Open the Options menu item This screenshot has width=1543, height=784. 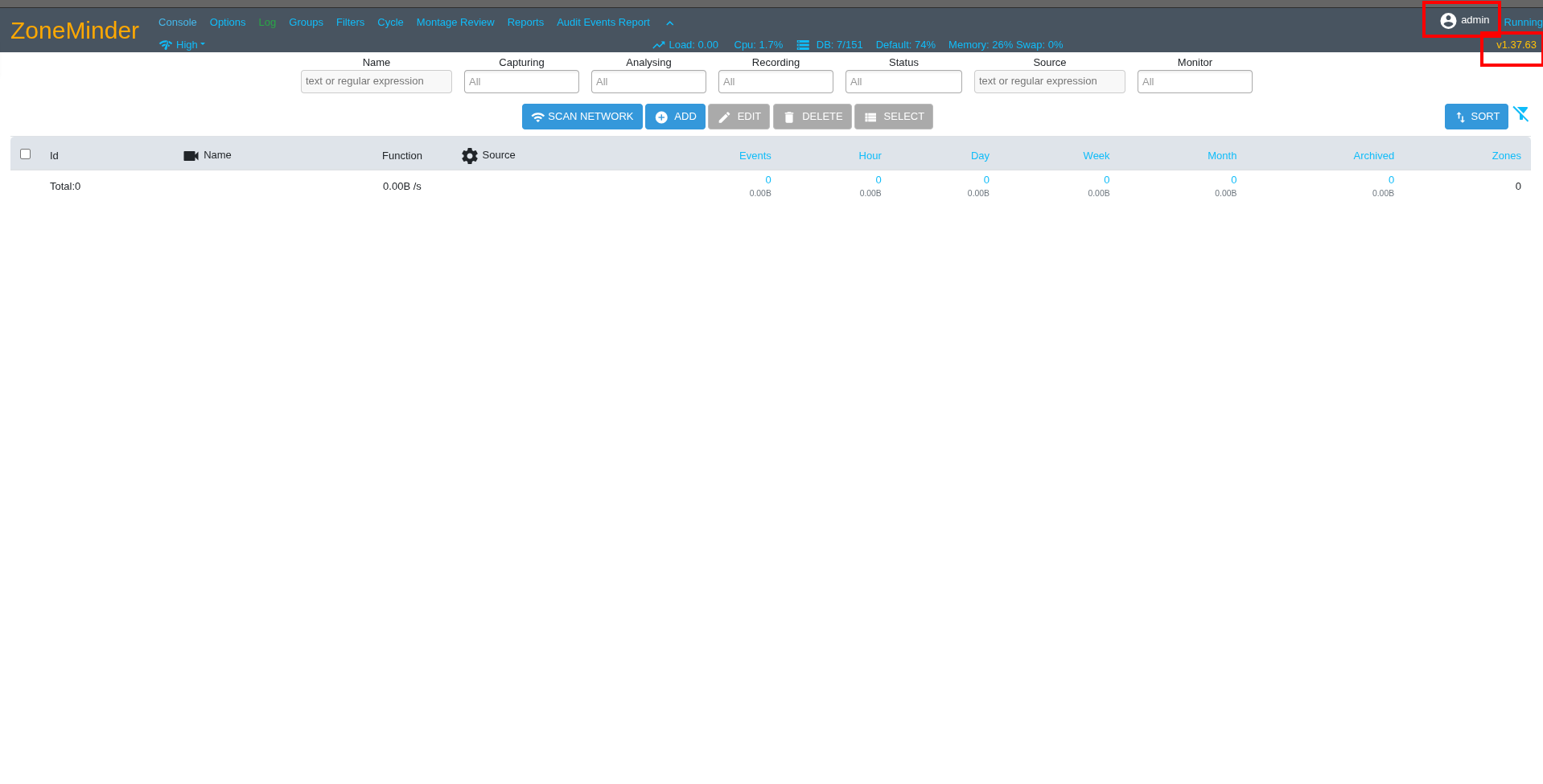228,23
